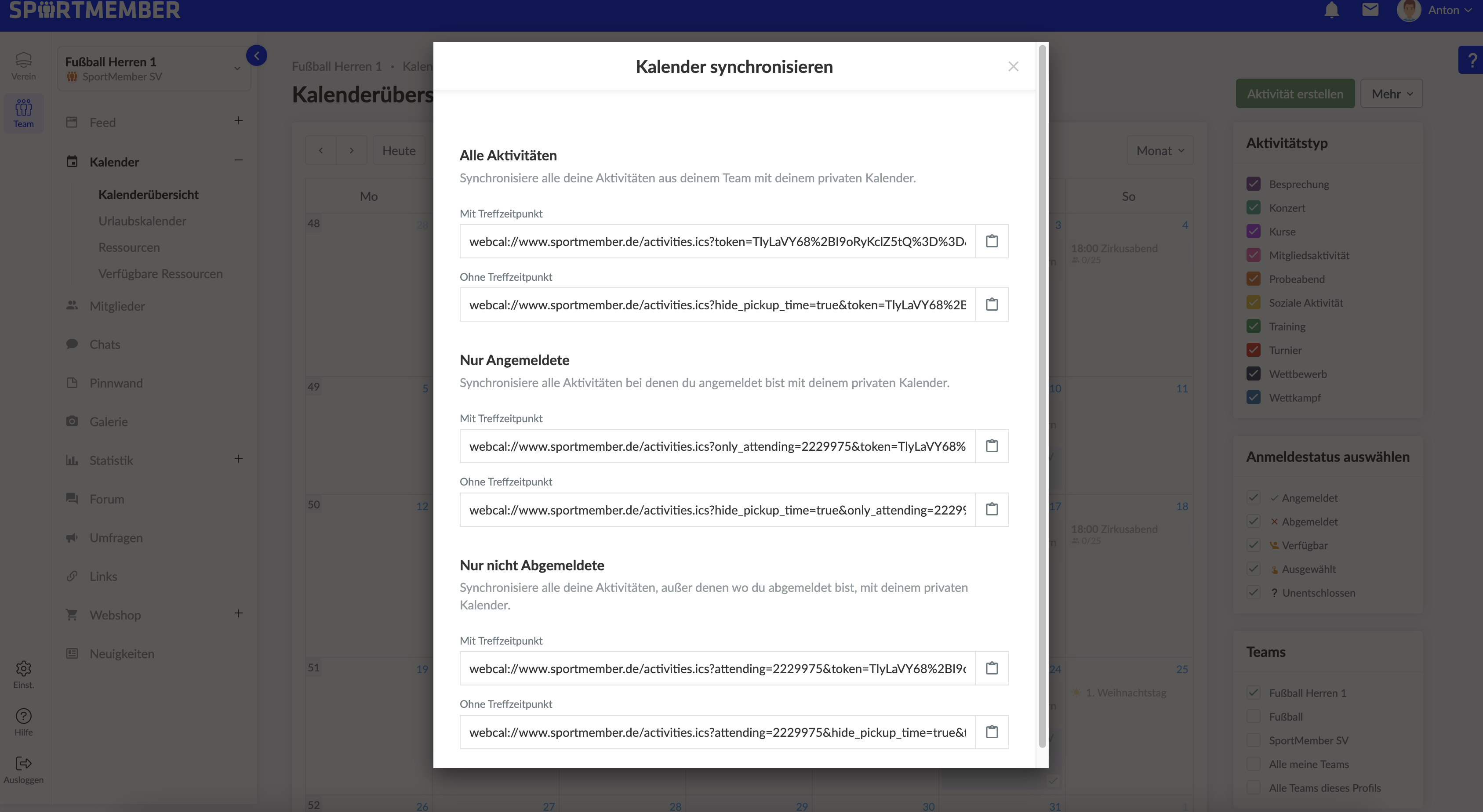Open the messages envelope icon

coord(1371,10)
